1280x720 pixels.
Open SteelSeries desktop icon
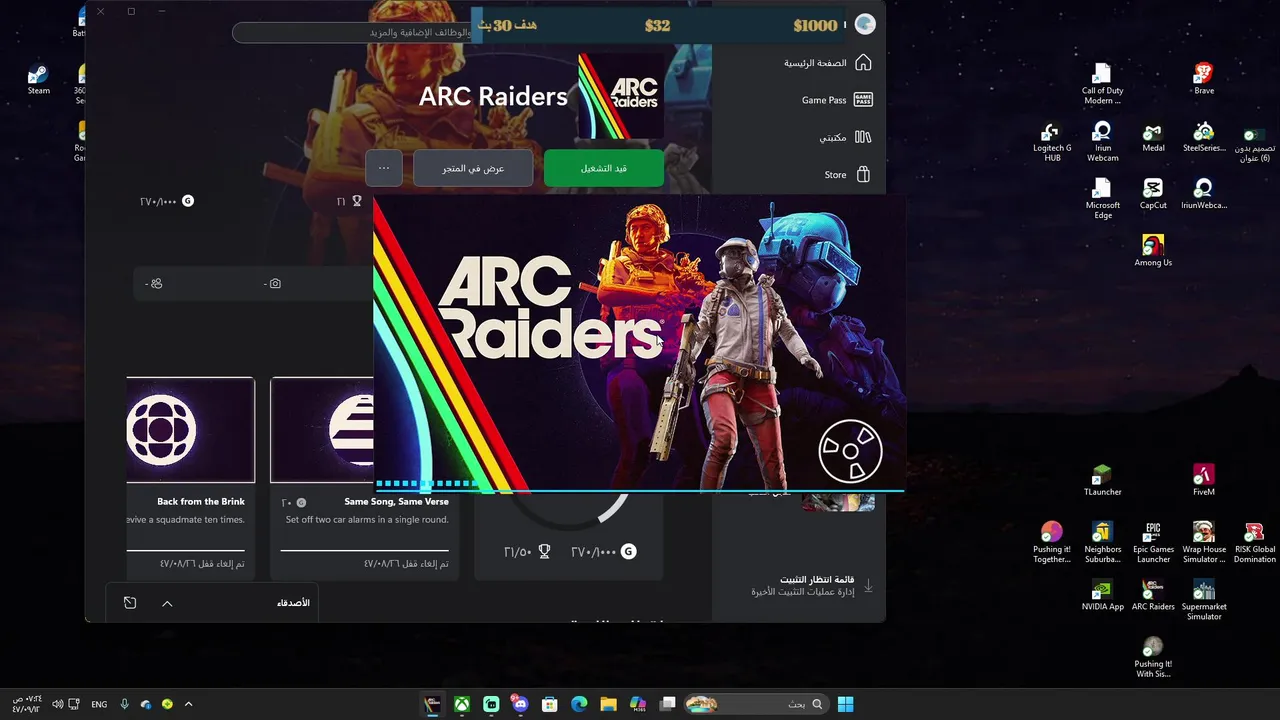click(x=1204, y=137)
